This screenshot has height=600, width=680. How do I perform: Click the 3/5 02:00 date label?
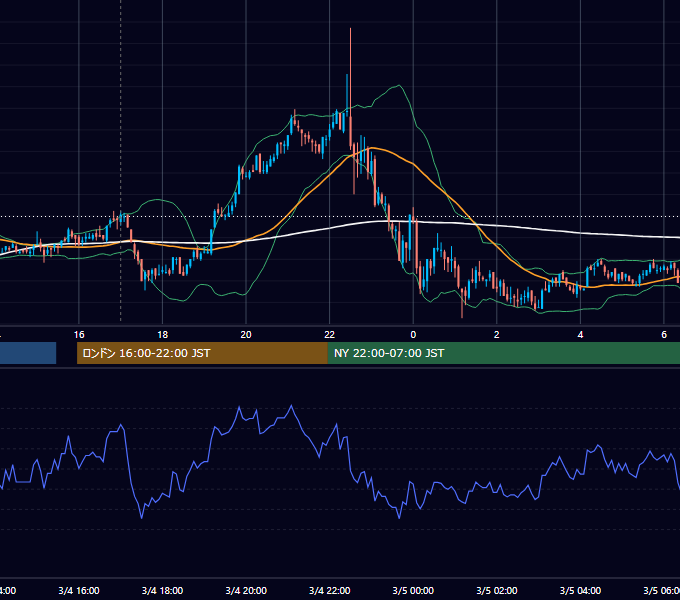[x=497, y=590]
